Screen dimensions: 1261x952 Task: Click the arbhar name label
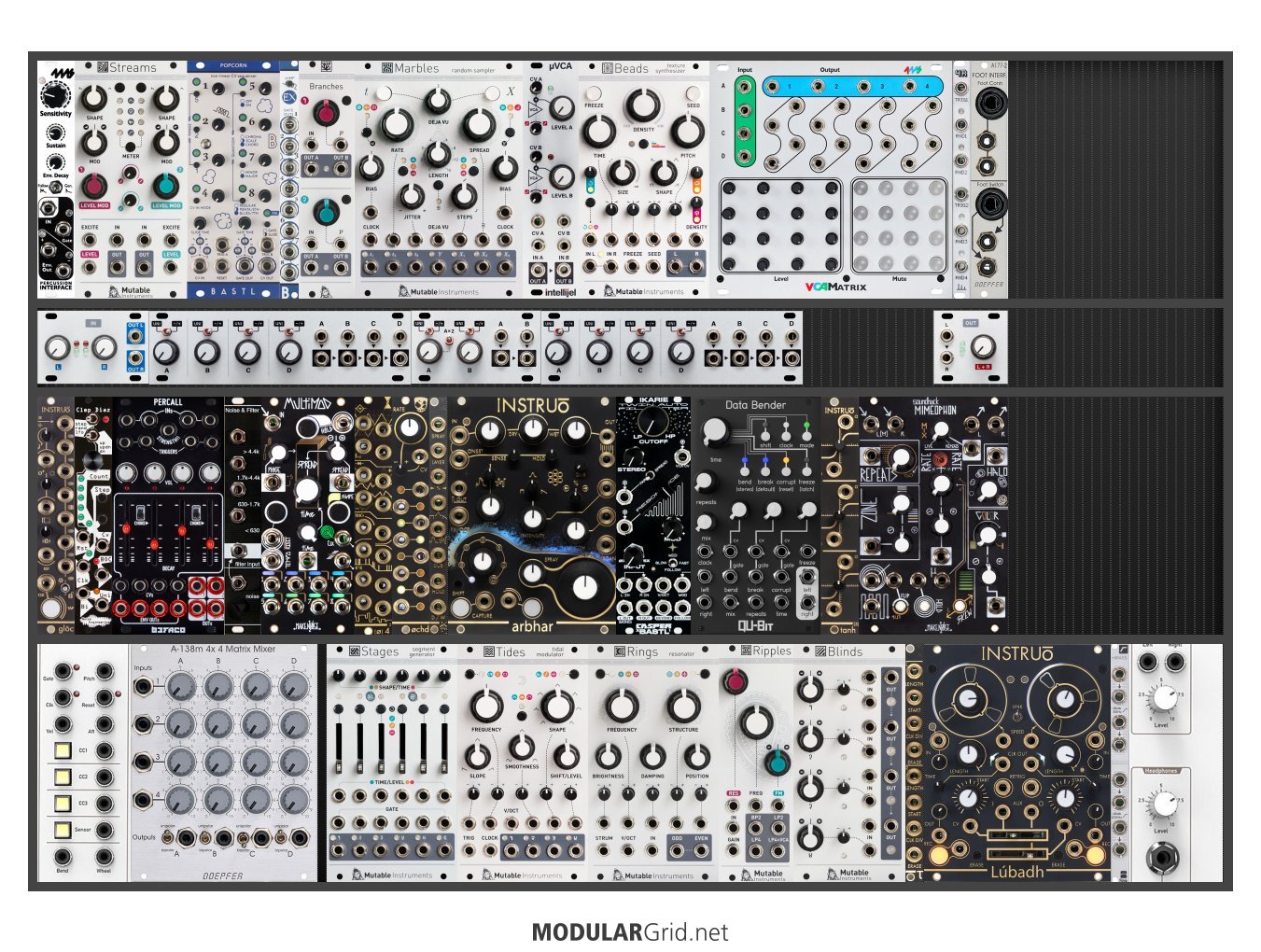(x=532, y=625)
